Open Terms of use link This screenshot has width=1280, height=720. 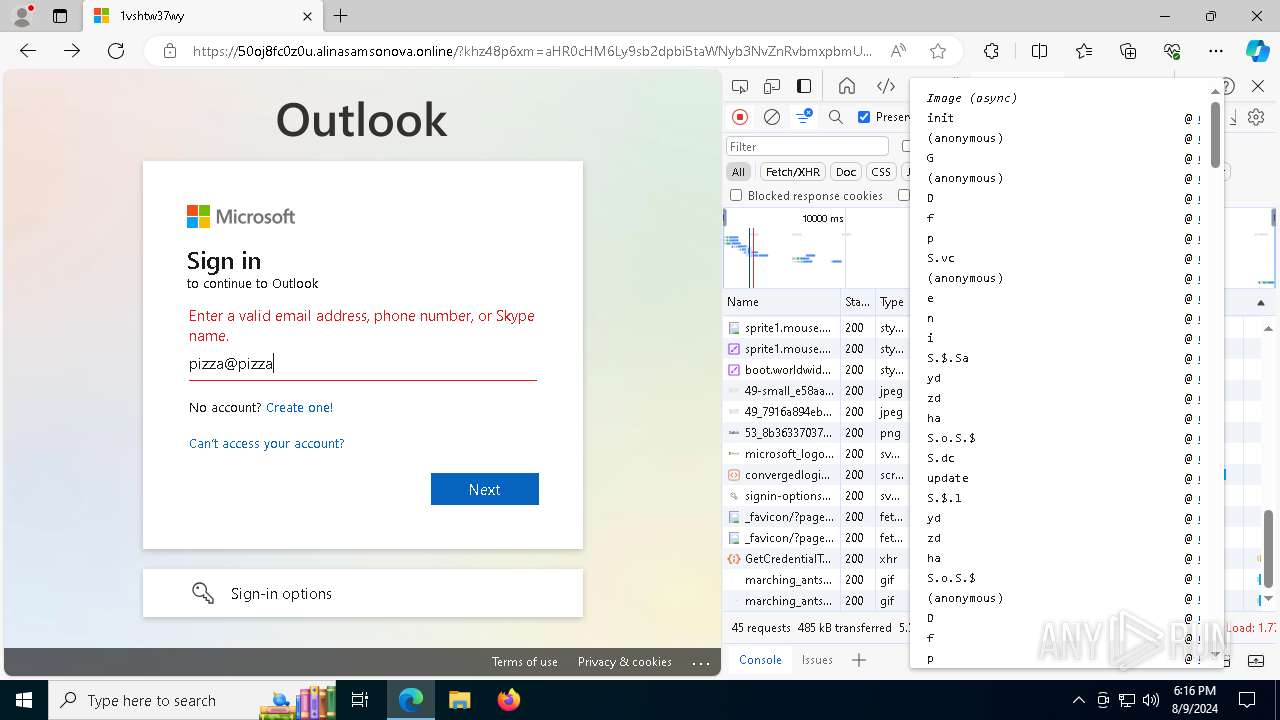click(525, 662)
